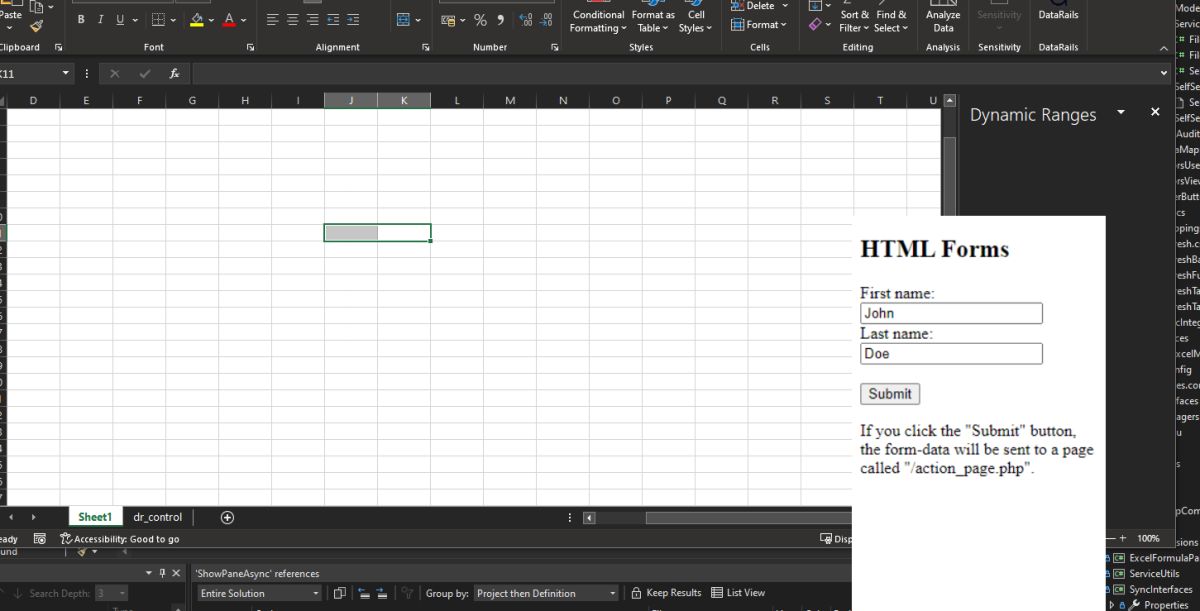Toggle Keep Results in references window
Viewport: 1200px width, 611px height.
coord(666,593)
